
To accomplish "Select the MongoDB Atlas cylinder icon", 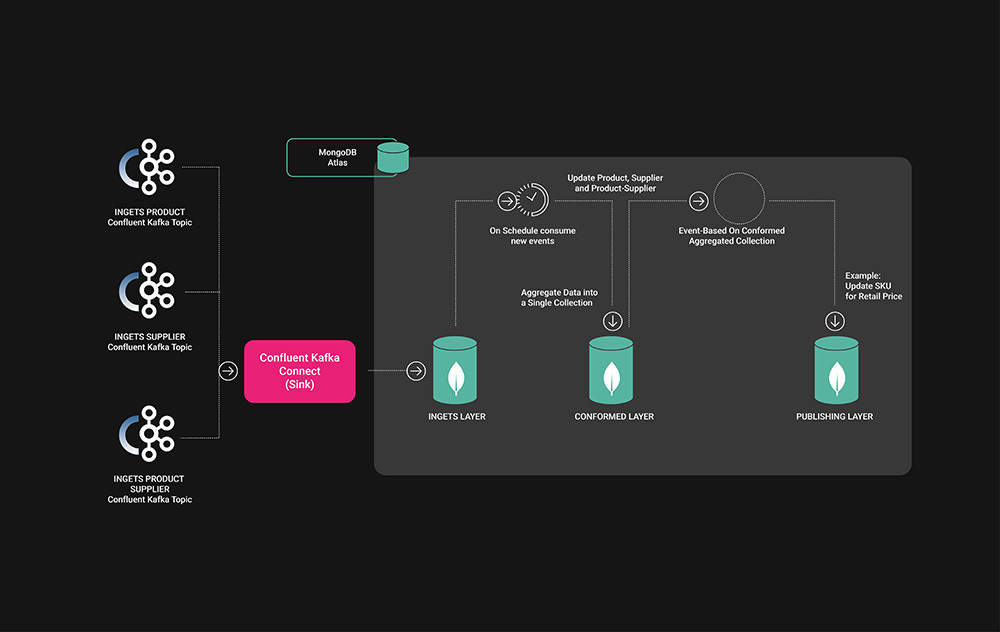I will (393, 158).
